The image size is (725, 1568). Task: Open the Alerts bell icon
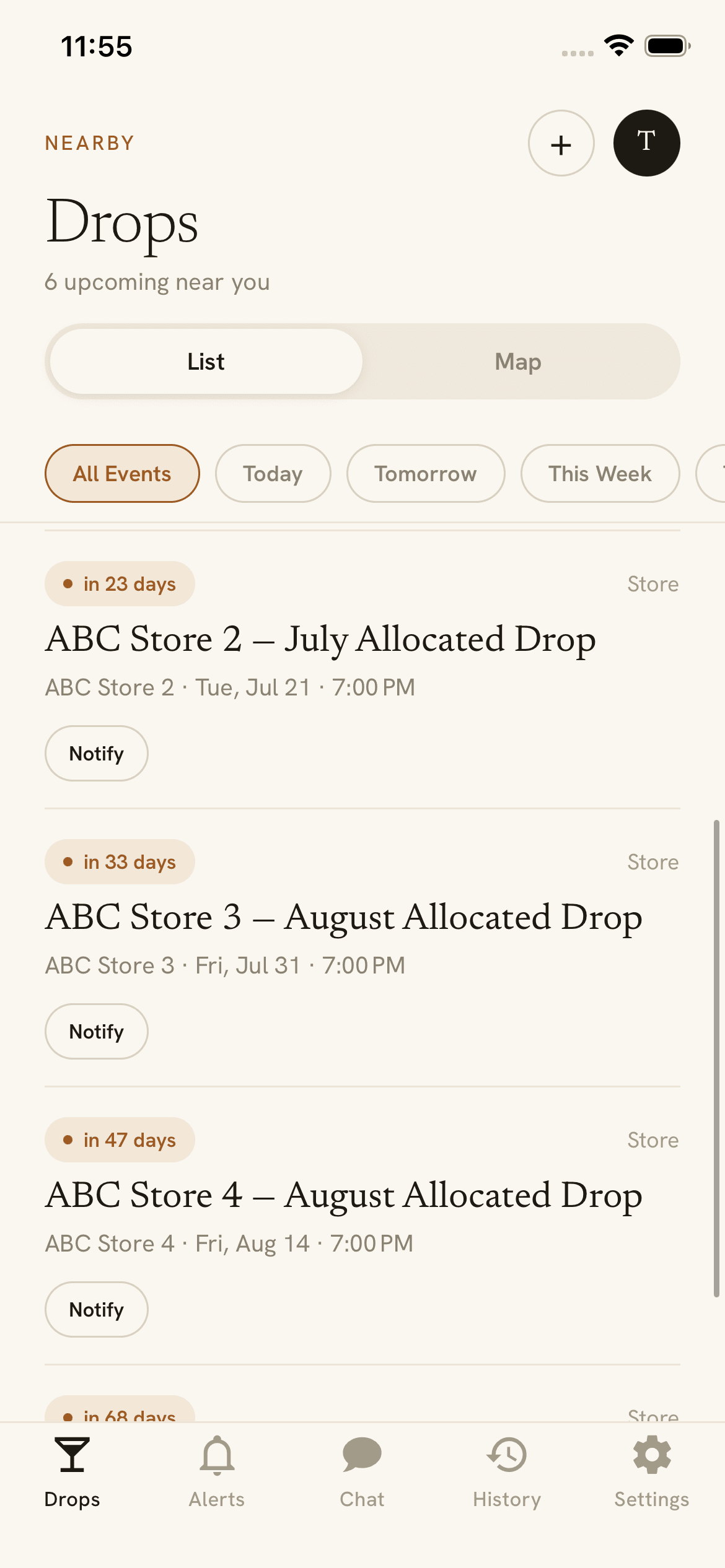(217, 1455)
